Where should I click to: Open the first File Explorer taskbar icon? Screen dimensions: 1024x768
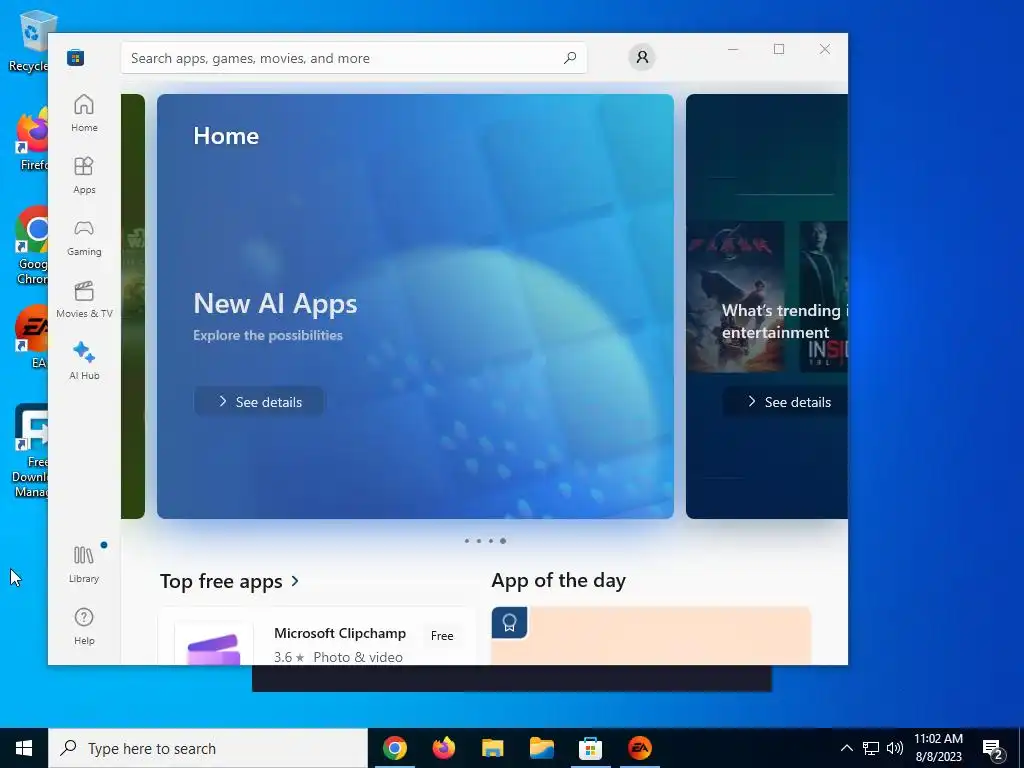492,748
